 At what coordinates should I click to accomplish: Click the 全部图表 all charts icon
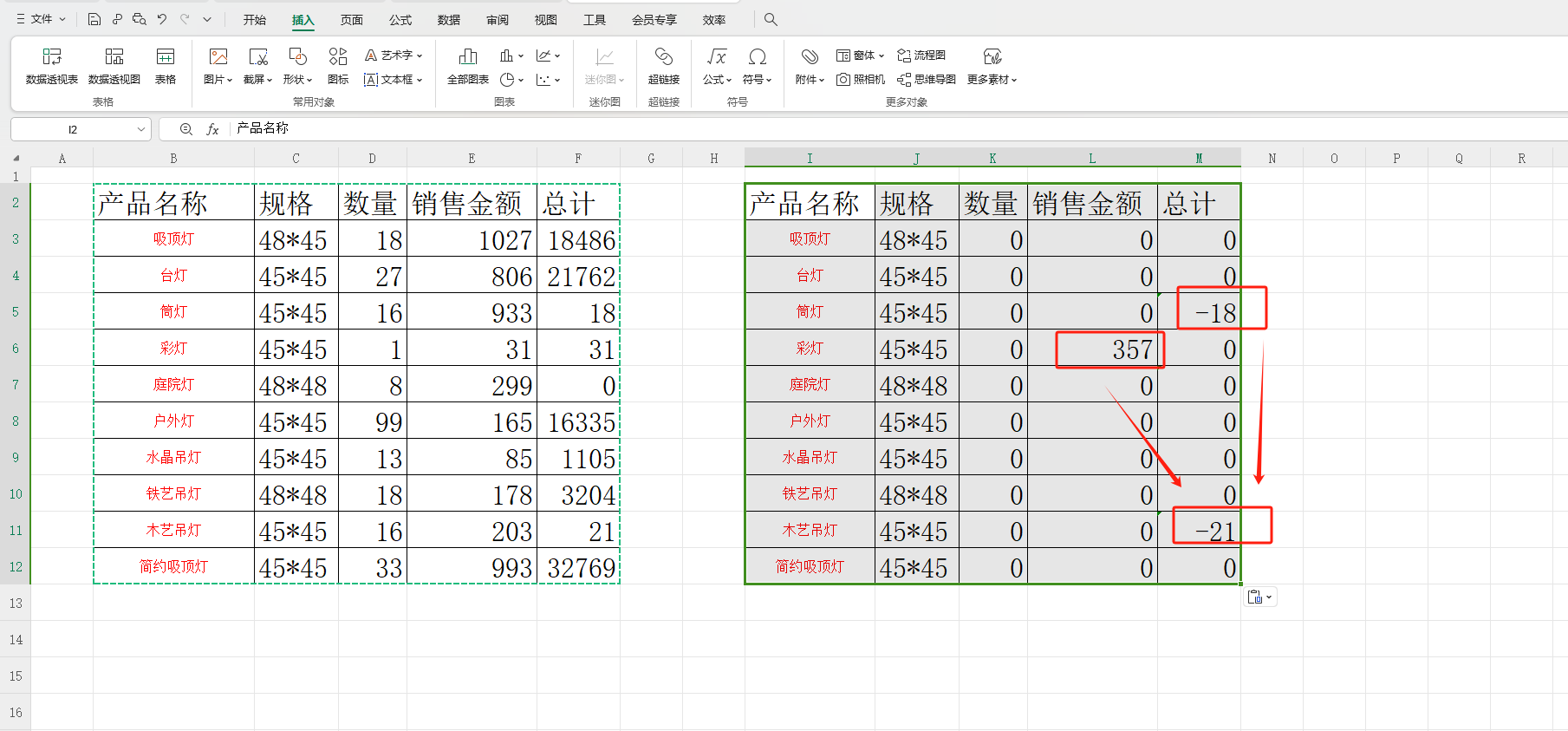click(x=468, y=57)
